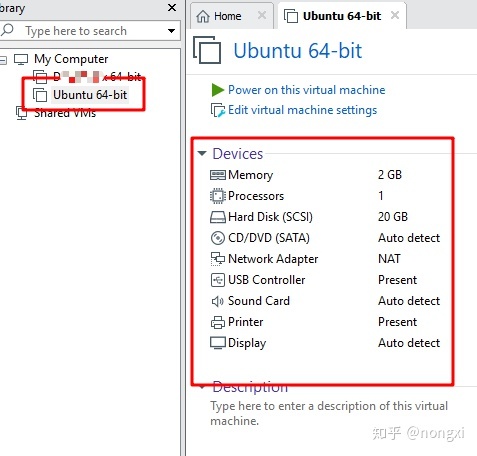This screenshot has width=477, height=456.
Task: Click Auto detect value for CD/DVD
Action: [x=409, y=238]
